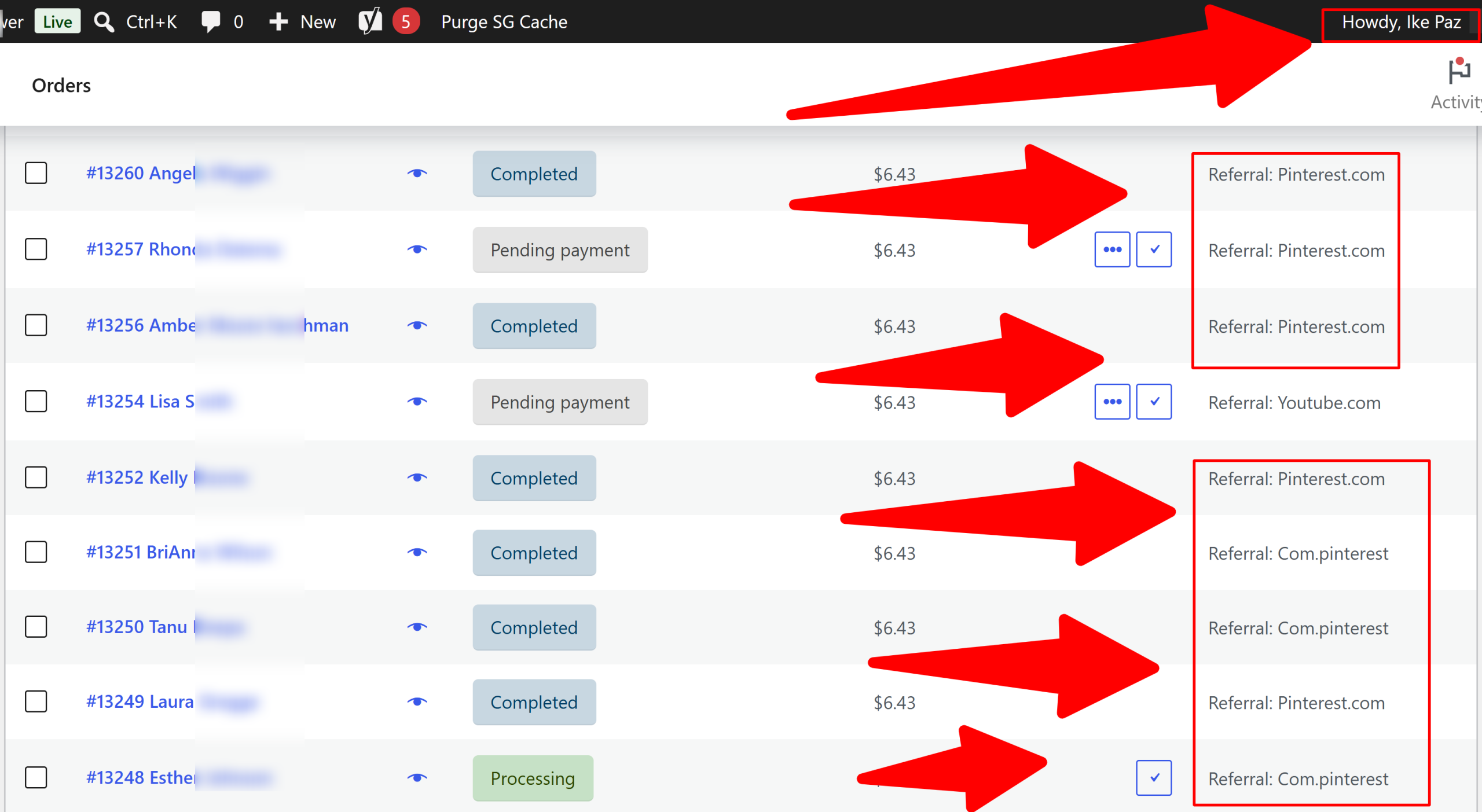The height and width of the screenshot is (812, 1482).
Task: Click complete checkmark button for order #13257
Action: click(x=1154, y=249)
